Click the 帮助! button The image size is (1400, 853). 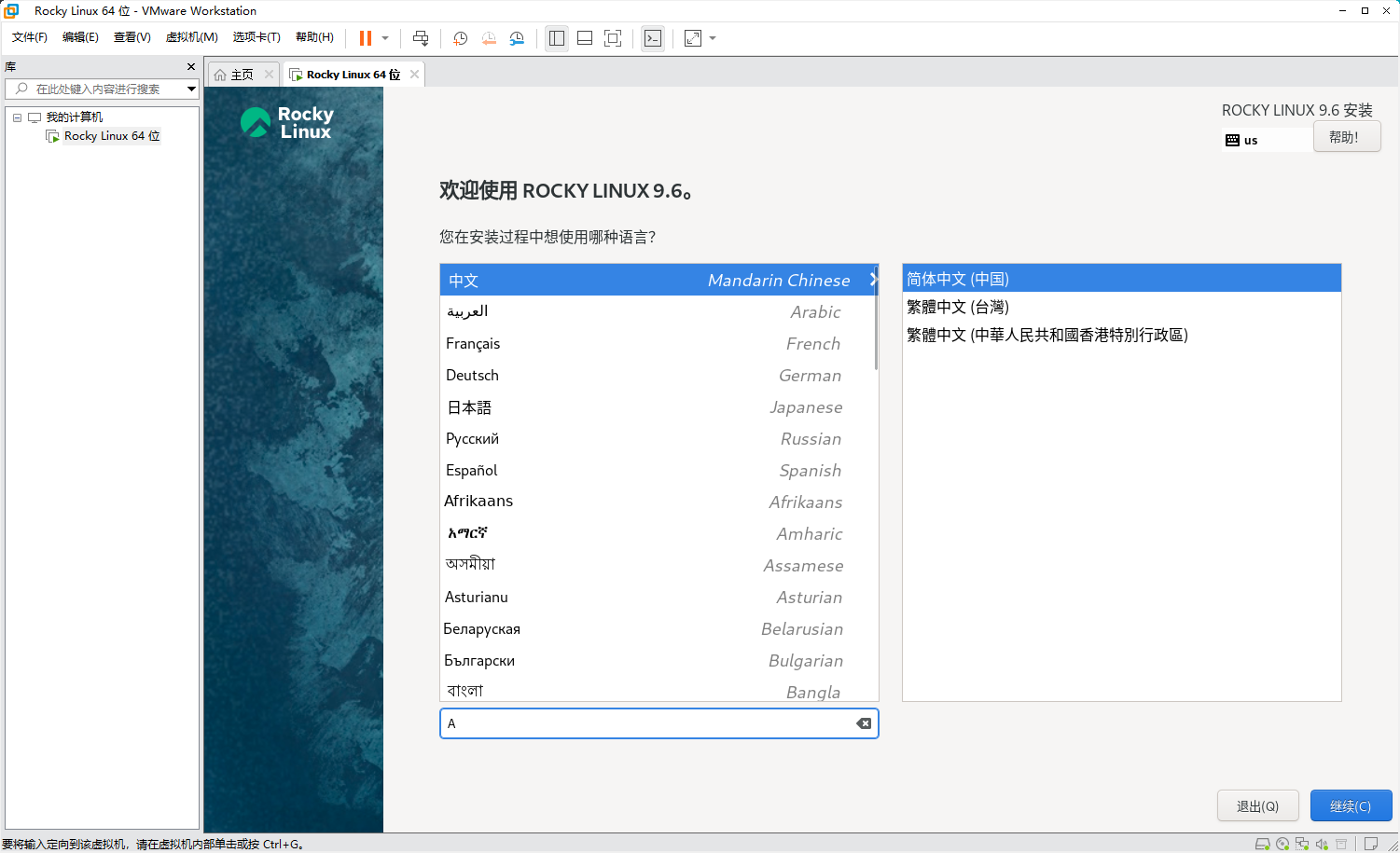click(x=1347, y=136)
